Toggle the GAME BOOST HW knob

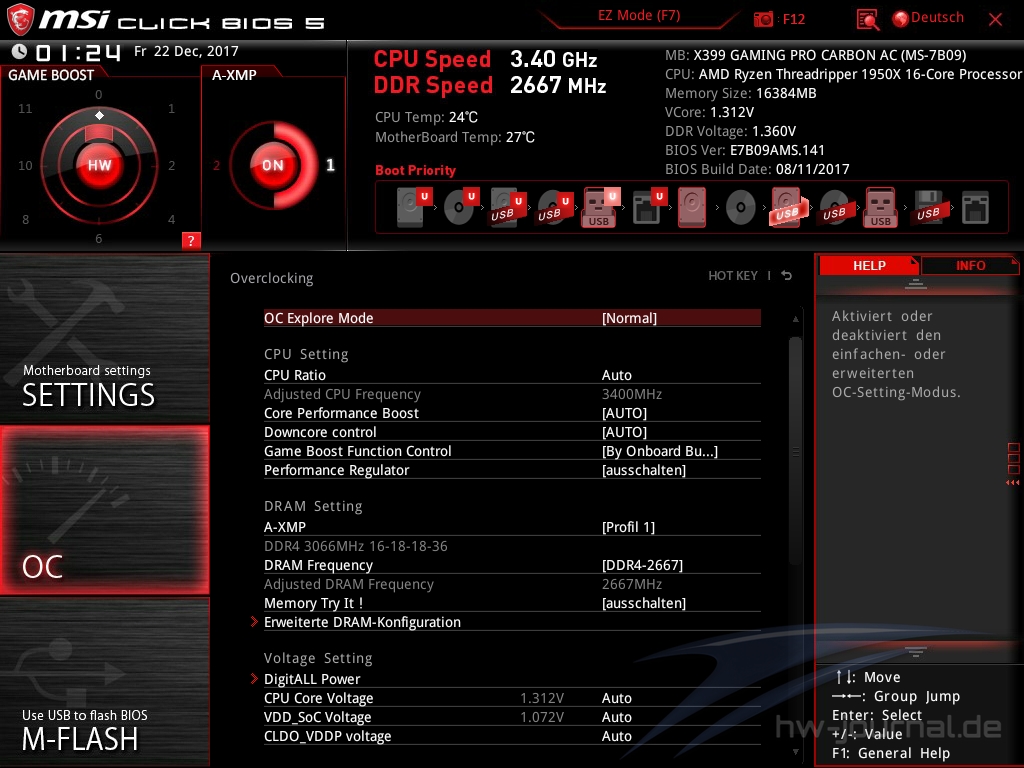tap(99, 165)
